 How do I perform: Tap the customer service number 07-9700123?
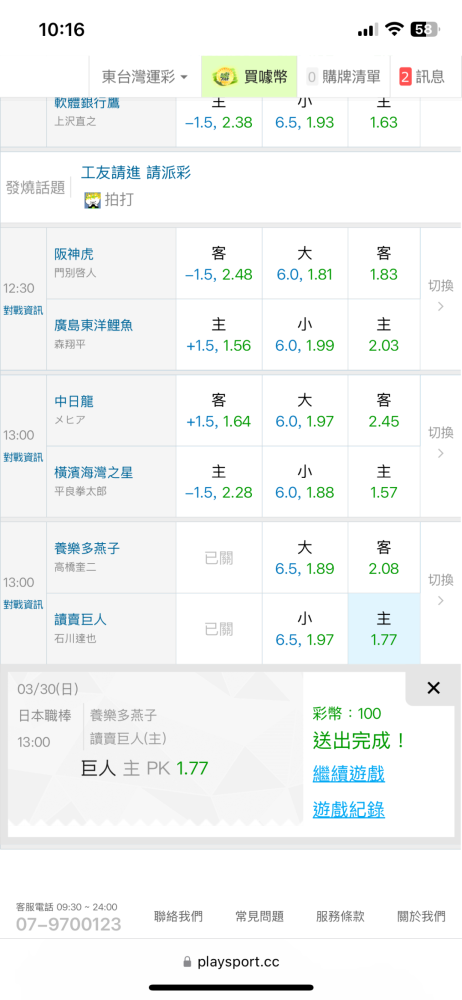tap(68, 924)
